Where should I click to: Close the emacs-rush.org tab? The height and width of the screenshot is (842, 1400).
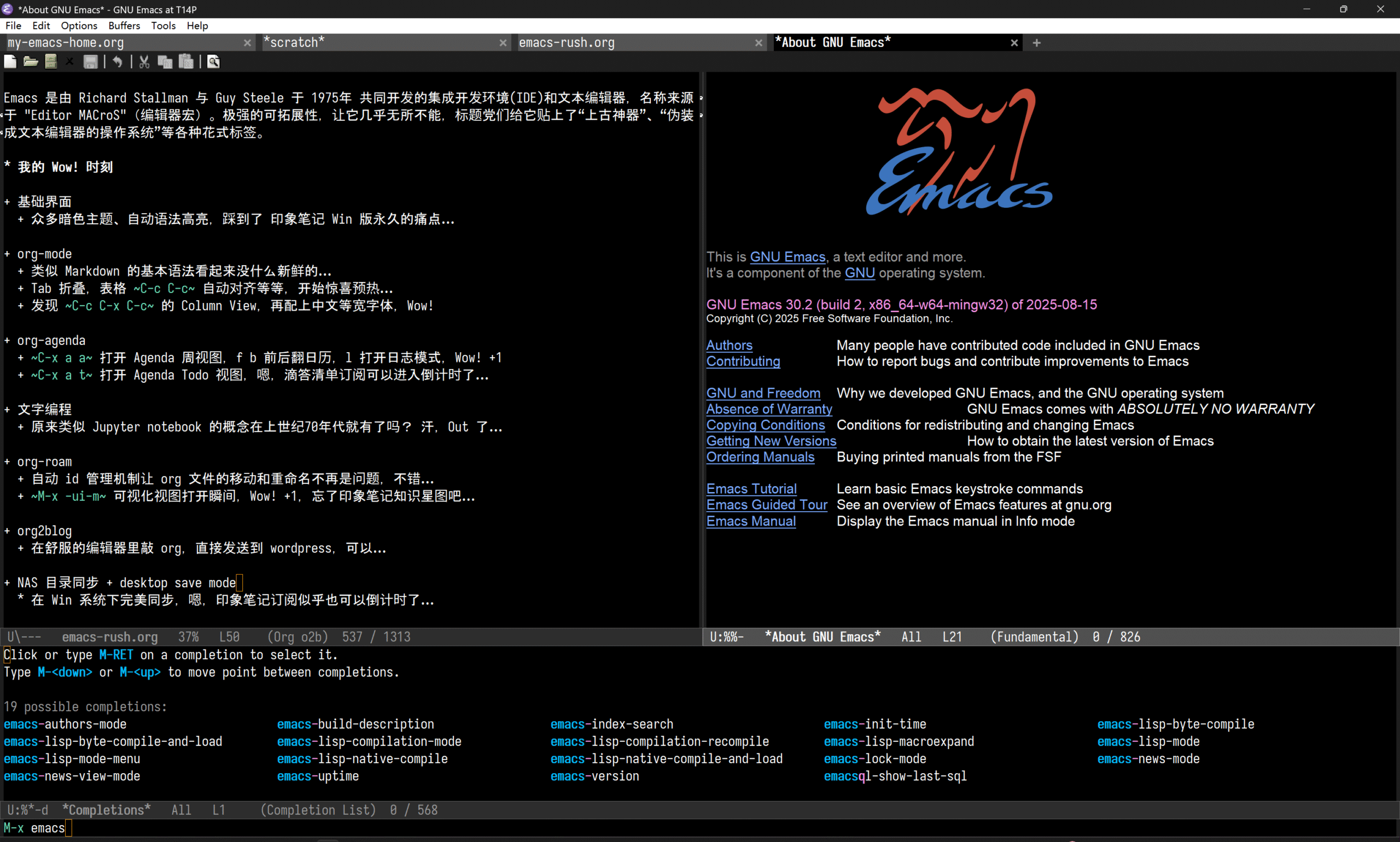[759, 43]
